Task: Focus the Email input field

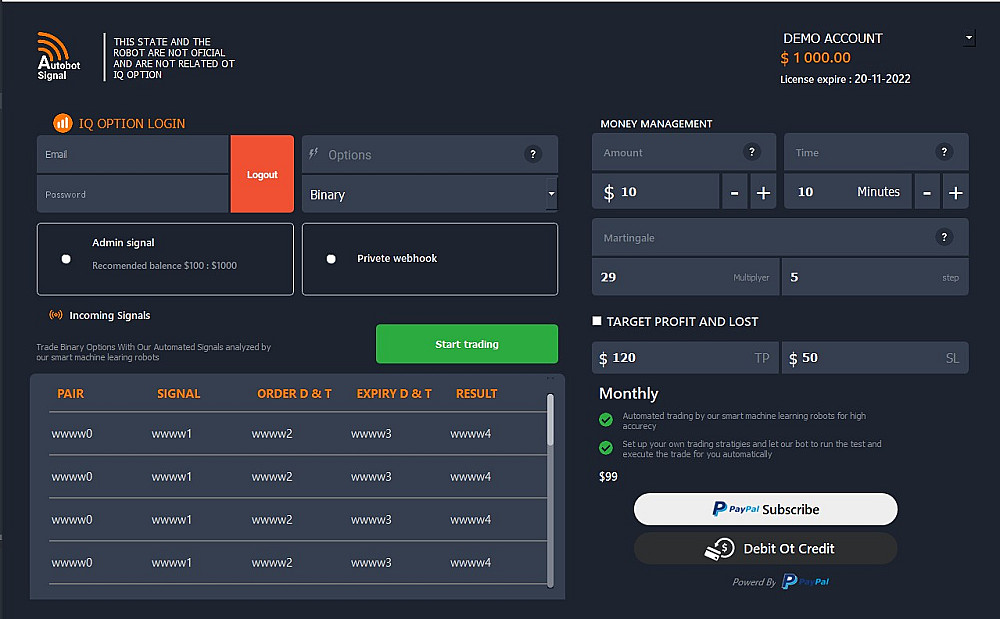Action: [x=133, y=154]
